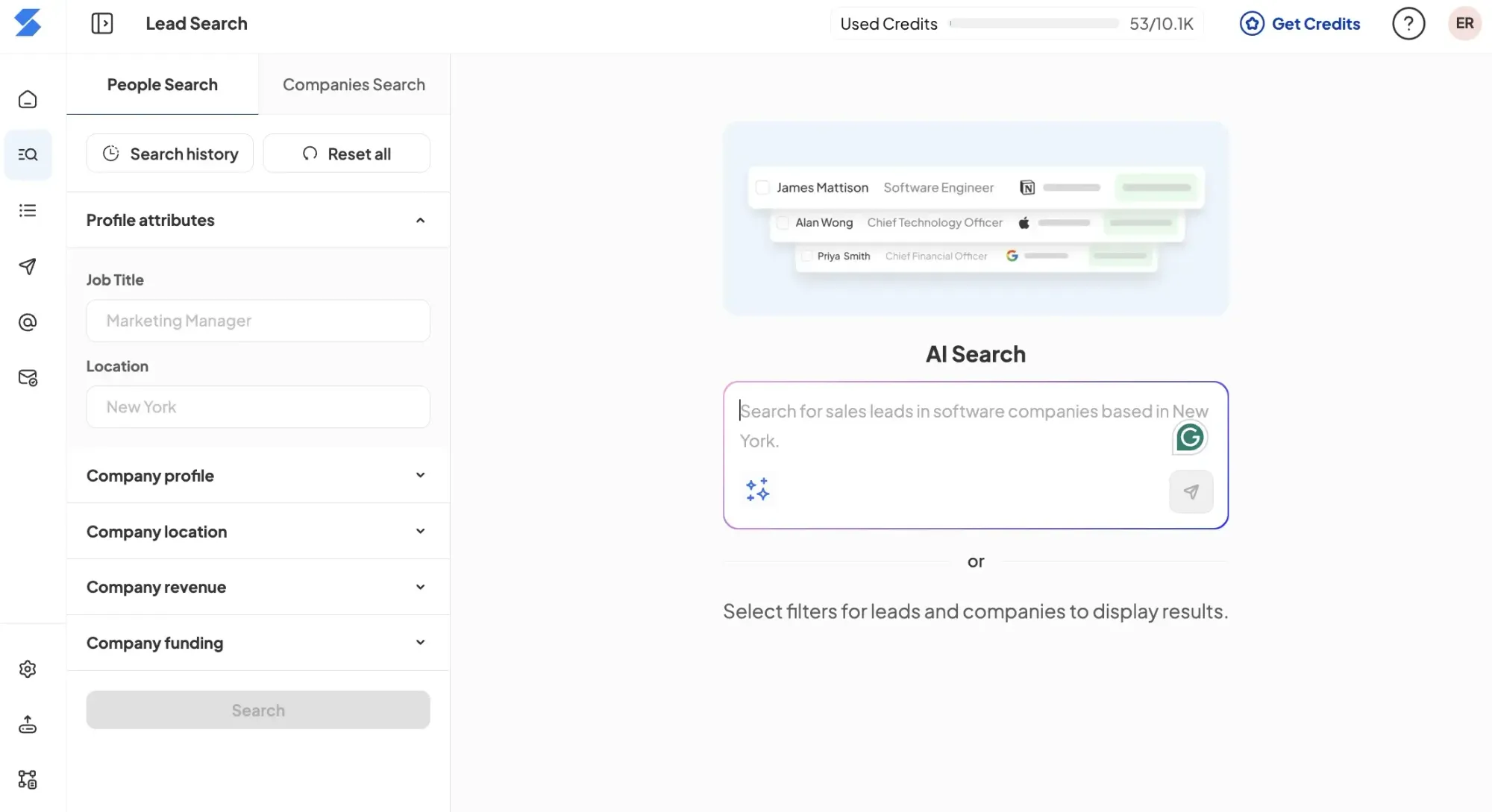Open the integrations sidebar icon
This screenshot has height=812, width=1492.
tap(28, 780)
